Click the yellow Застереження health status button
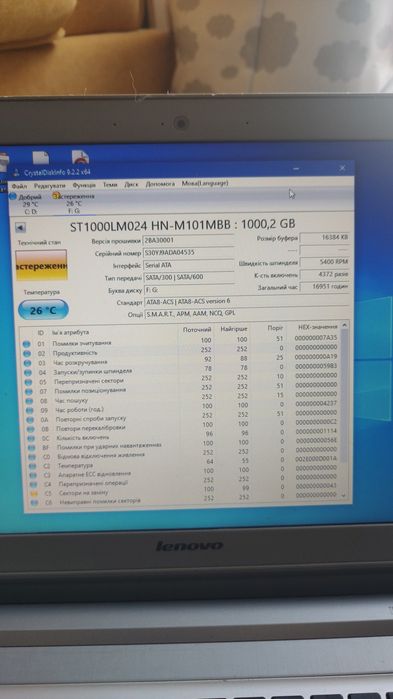 click(41, 265)
